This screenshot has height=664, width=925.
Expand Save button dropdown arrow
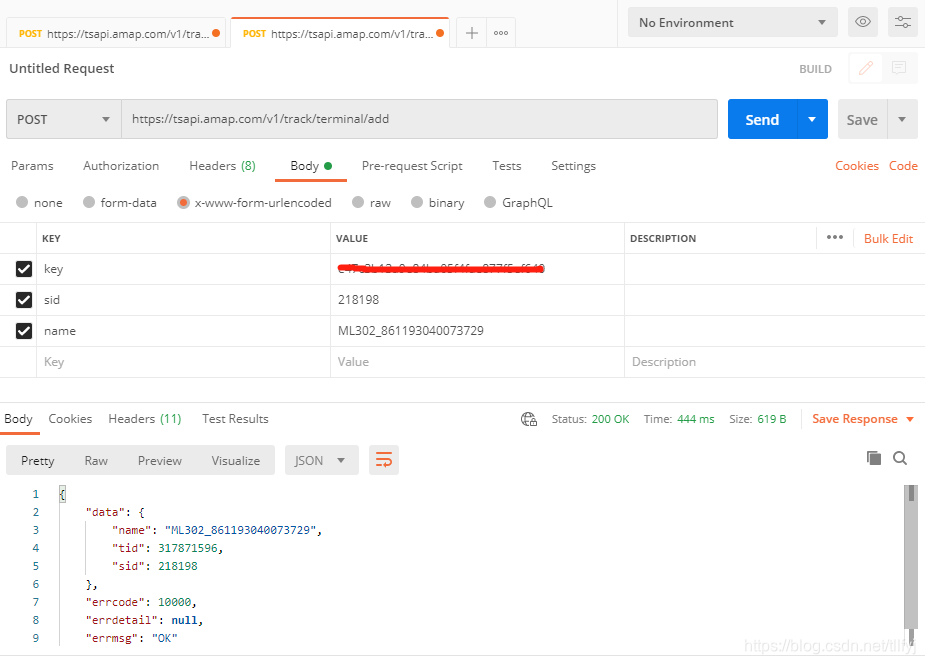[x=902, y=119]
